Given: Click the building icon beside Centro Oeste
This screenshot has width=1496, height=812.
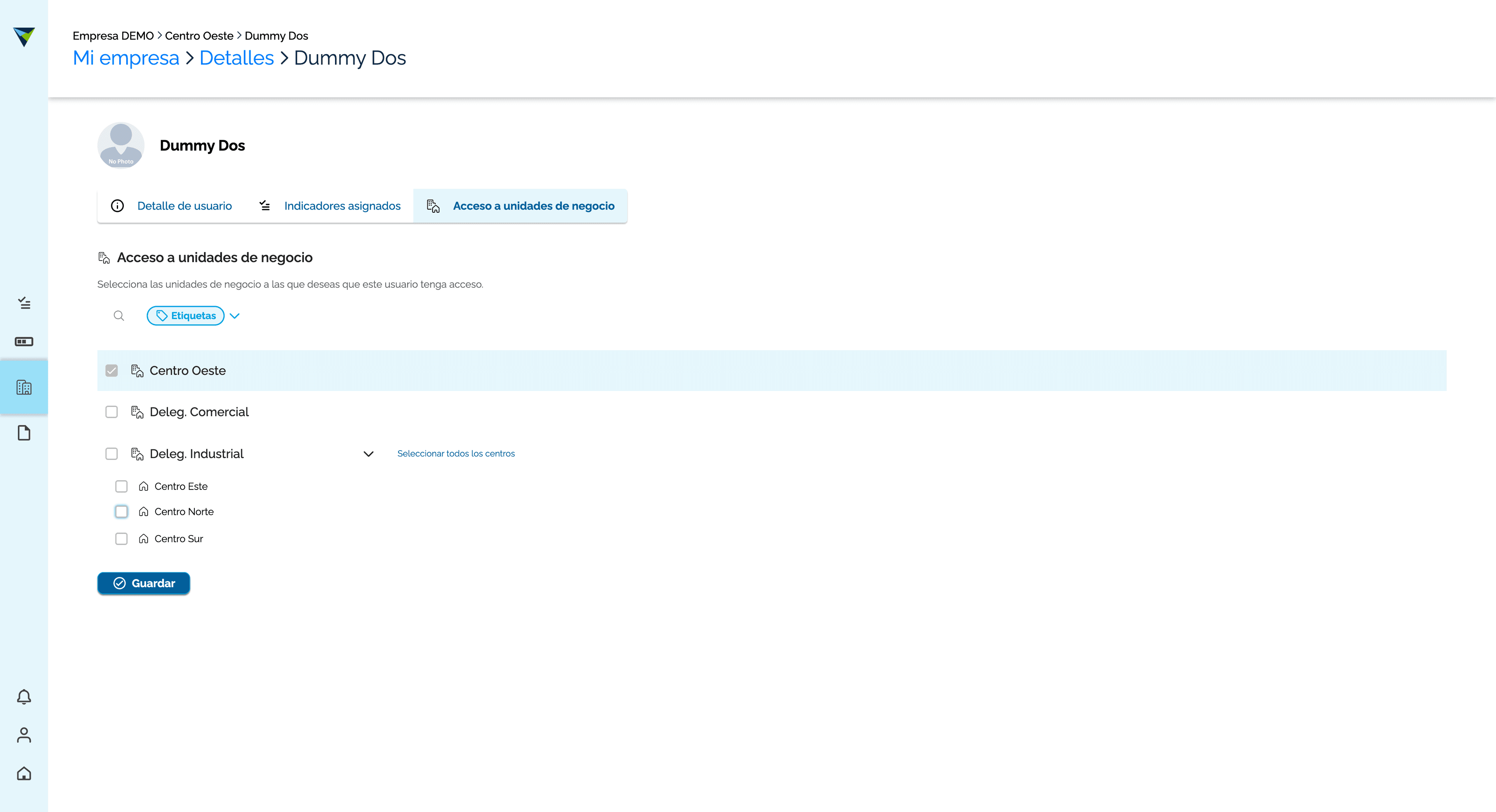Looking at the screenshot, I should coord(138,371).
